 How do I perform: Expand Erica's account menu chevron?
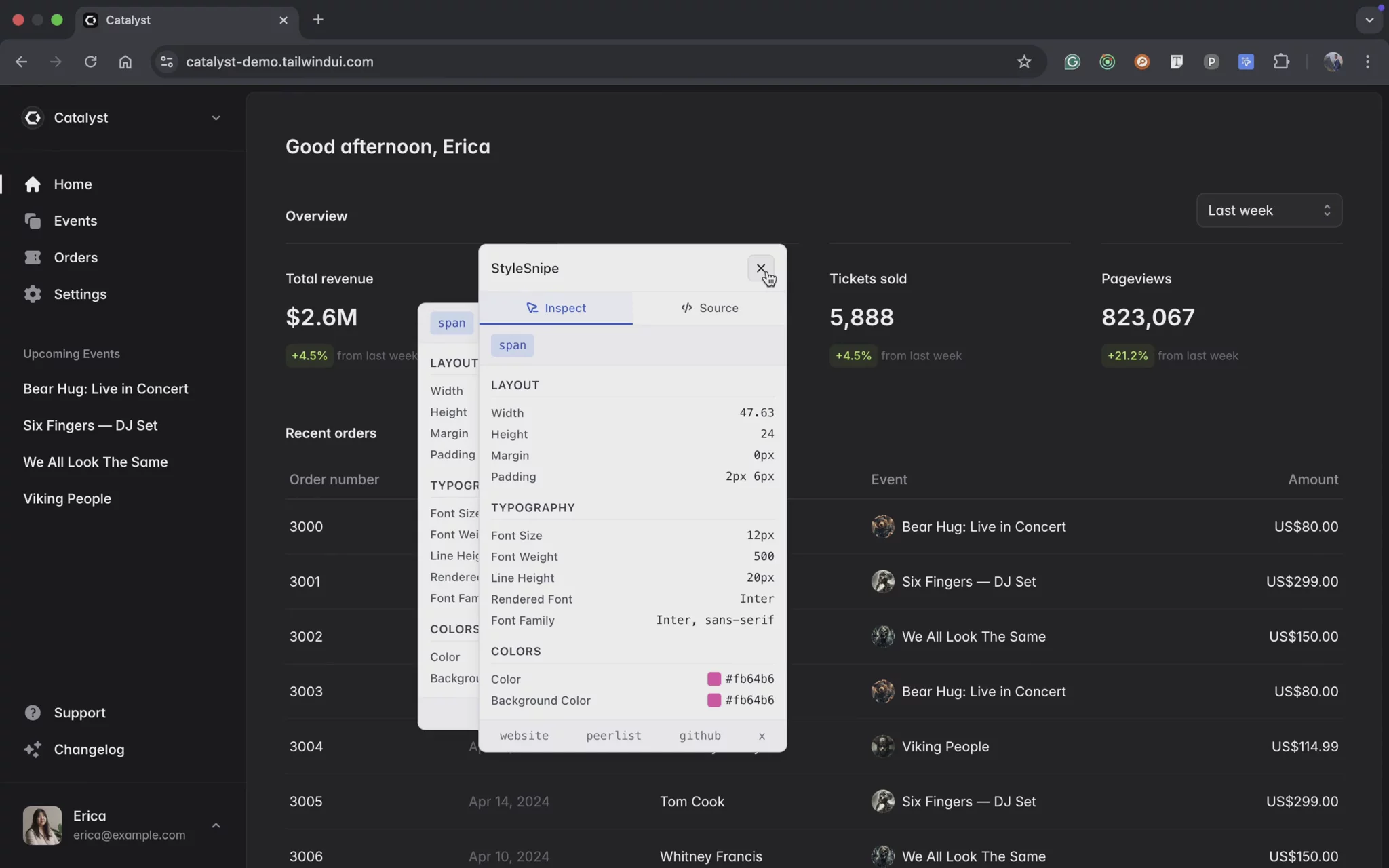[x=216, y=825]
